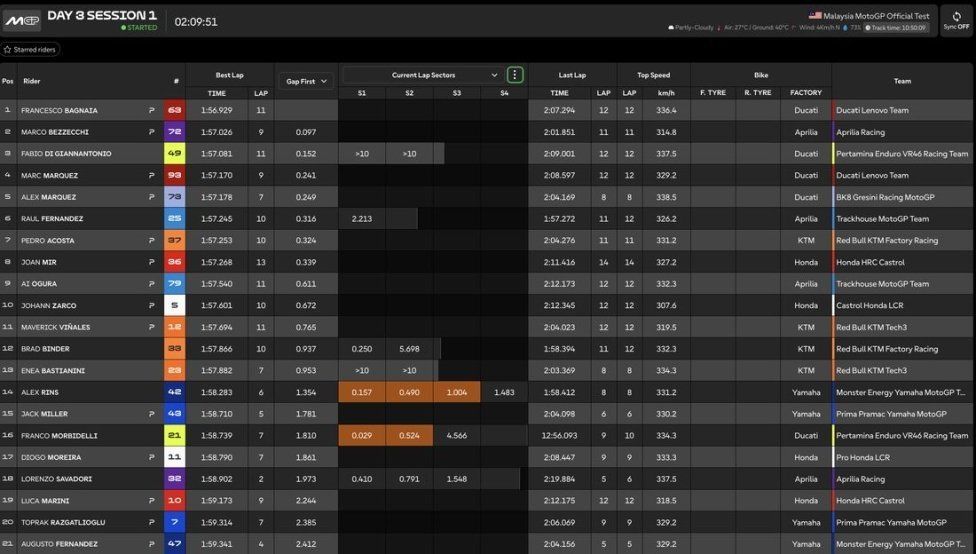
Task: Click Alex Marquez's pit status icon
Action: coord(151,197)
